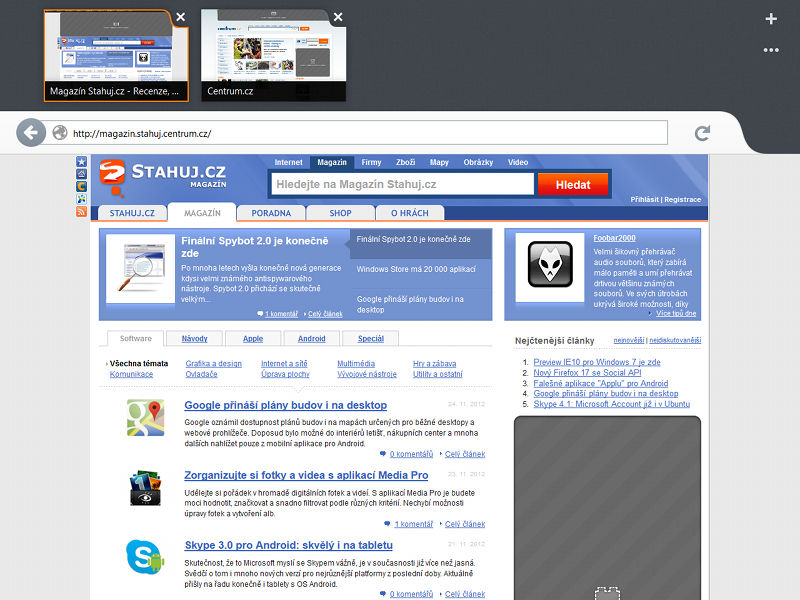Open Celý článek link for Spybot
Viewport: 800px width, 600px height.
(325, 314)
